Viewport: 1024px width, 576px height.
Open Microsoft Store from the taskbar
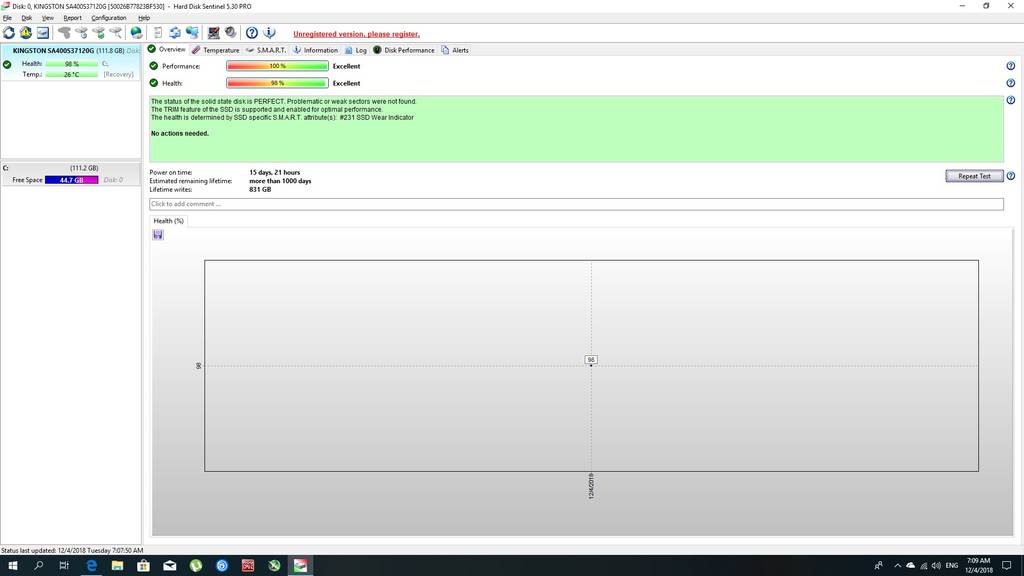point(144,566)
